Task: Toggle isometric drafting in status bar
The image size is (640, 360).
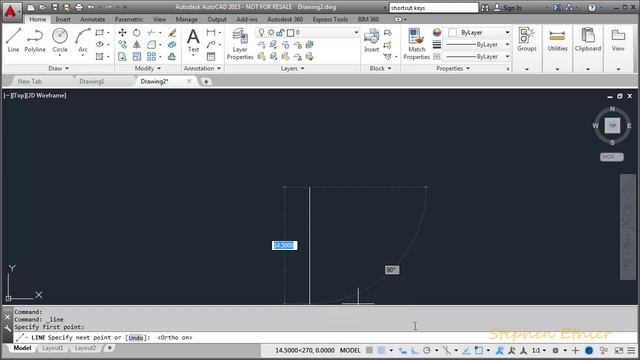Action: [447, 350]
